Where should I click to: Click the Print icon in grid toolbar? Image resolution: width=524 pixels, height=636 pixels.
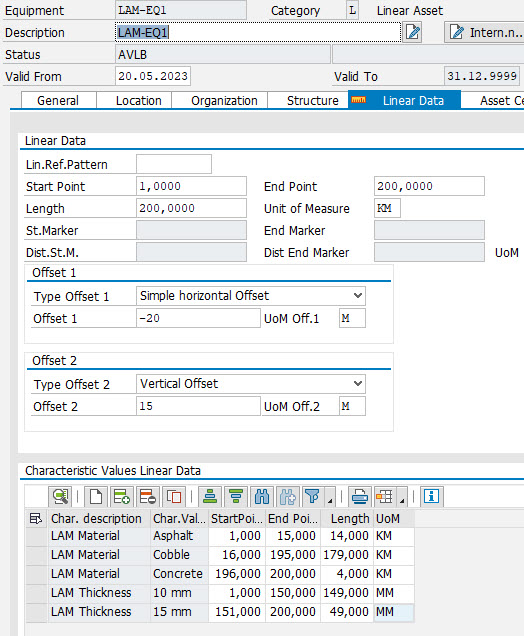[360, 496]
